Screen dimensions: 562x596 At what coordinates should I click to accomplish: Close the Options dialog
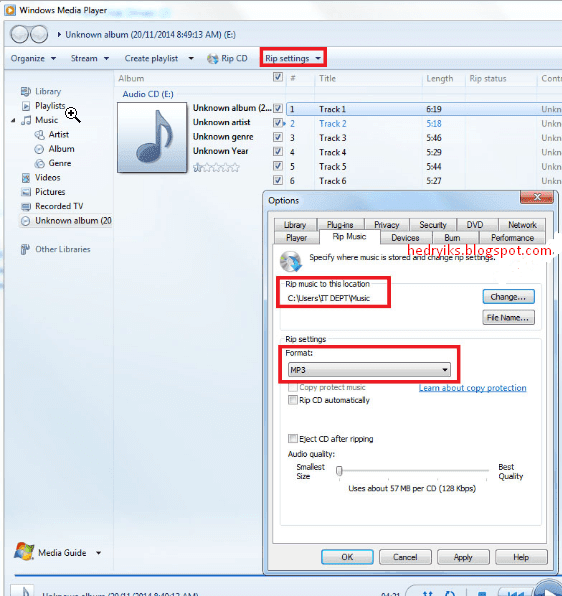click(x=537, y=197)
